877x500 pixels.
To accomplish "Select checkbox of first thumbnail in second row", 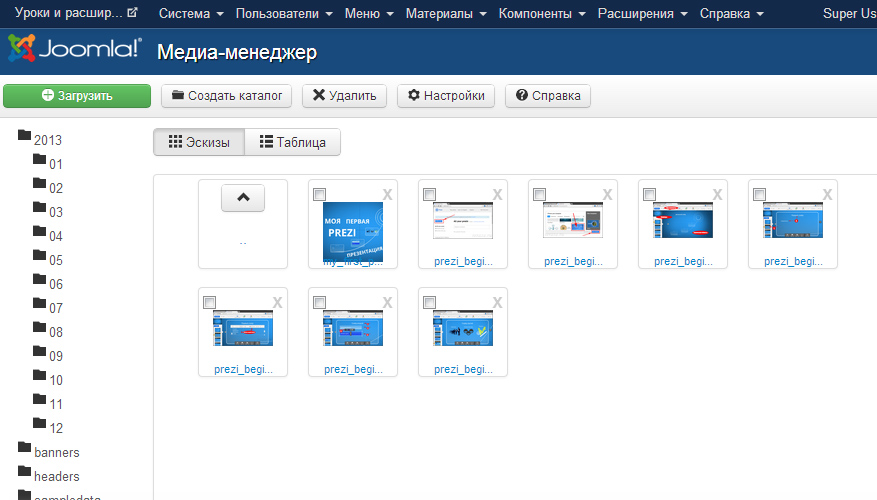I will pos(209,302).
